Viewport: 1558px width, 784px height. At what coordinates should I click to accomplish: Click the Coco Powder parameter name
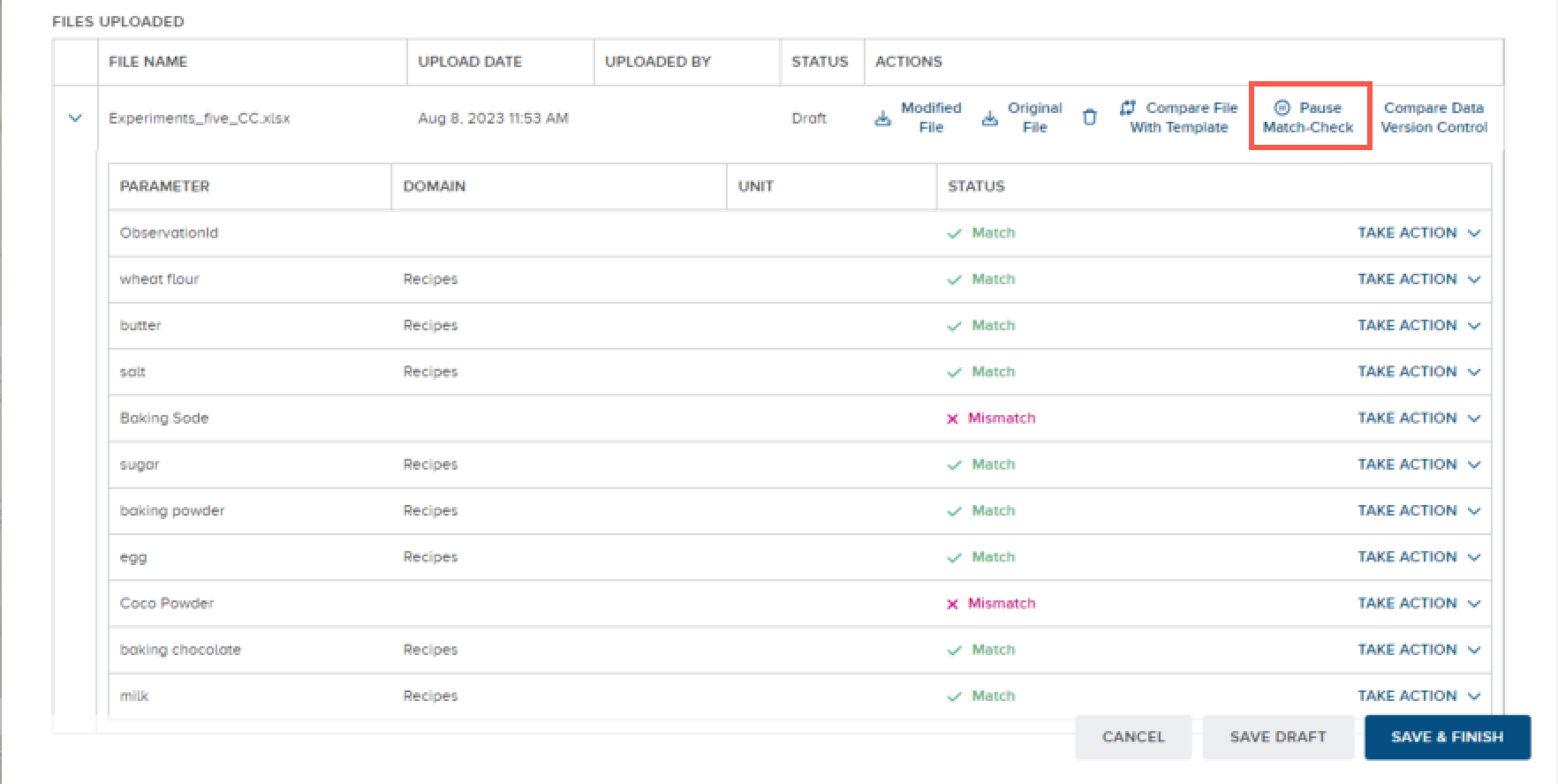point(167,604)
